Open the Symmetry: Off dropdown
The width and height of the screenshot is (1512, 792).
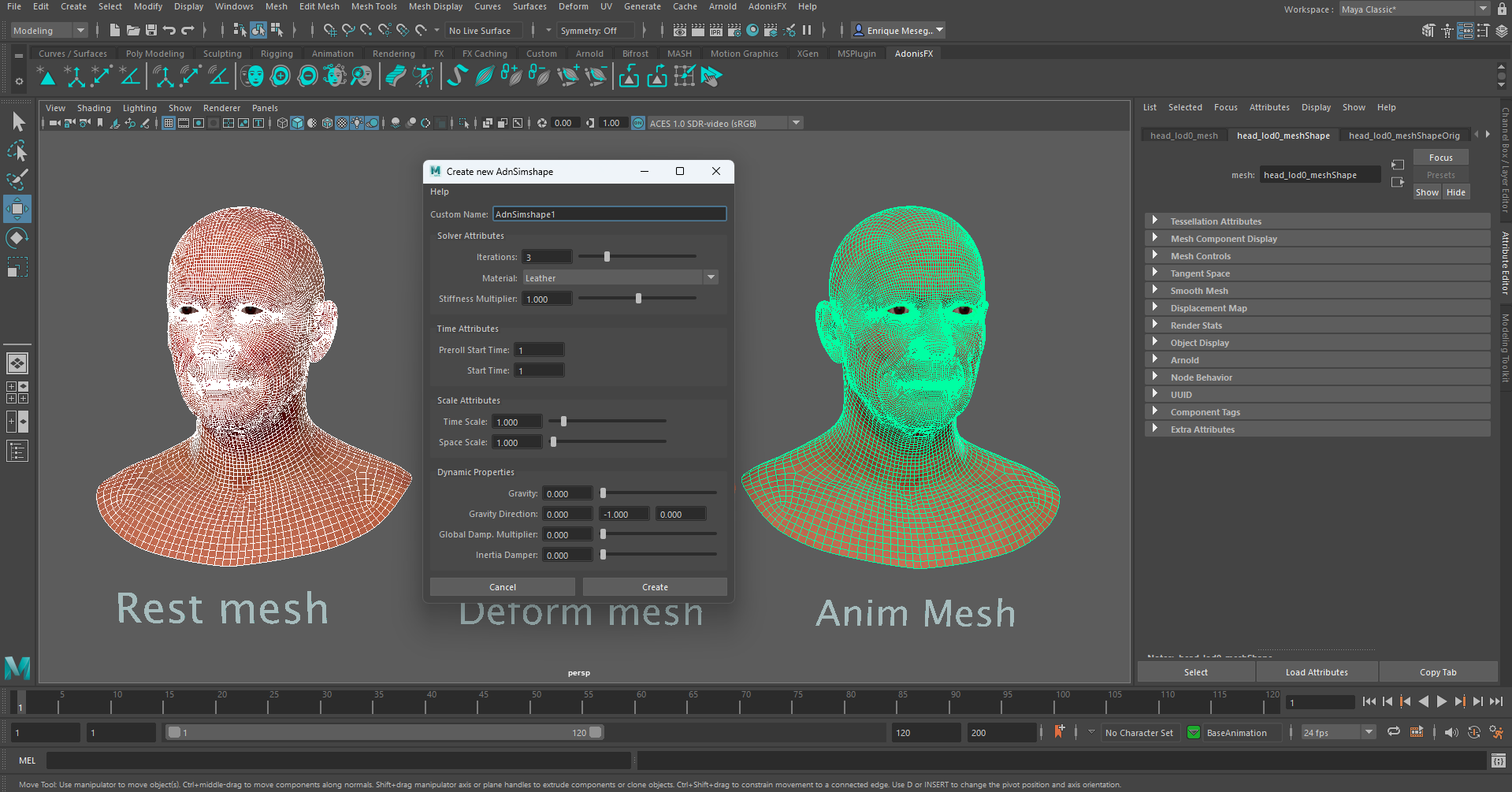[x=595, y=31]
